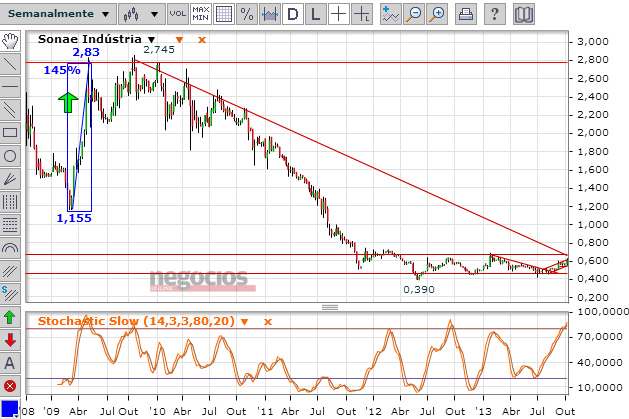
Task: Toggle the VOL volume display
Action: pyautogui.click(x=177, y=14)
